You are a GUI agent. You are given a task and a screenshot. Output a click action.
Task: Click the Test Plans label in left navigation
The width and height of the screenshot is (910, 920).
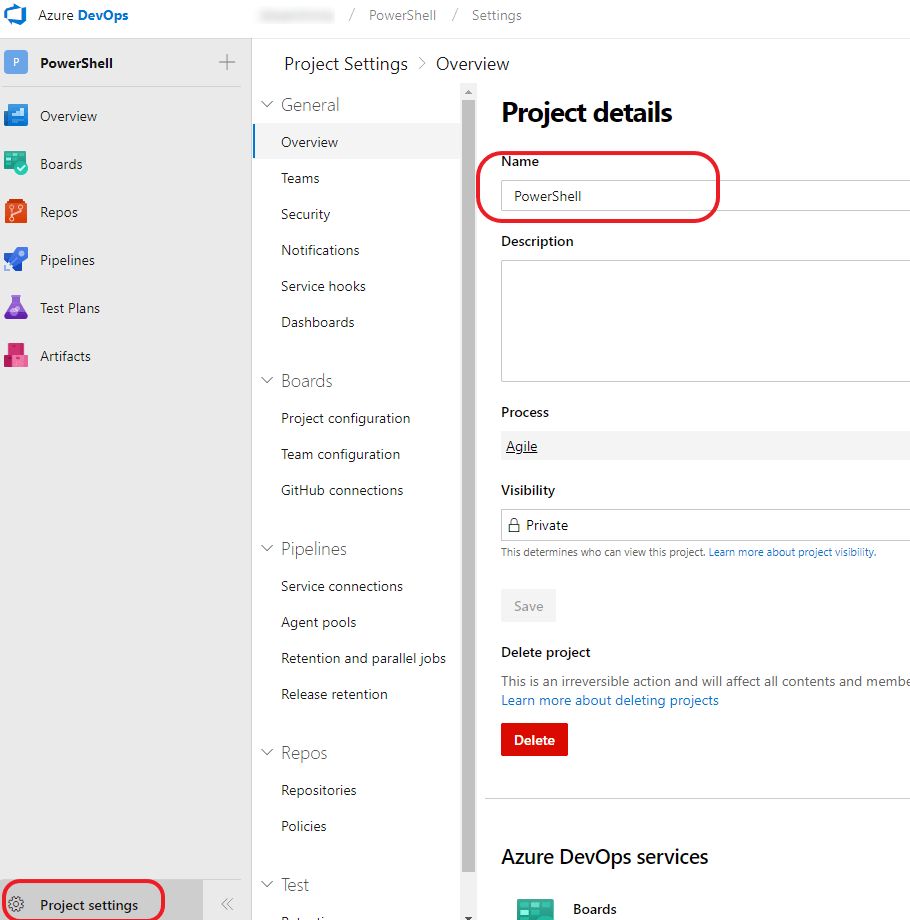tap(70, 308)
